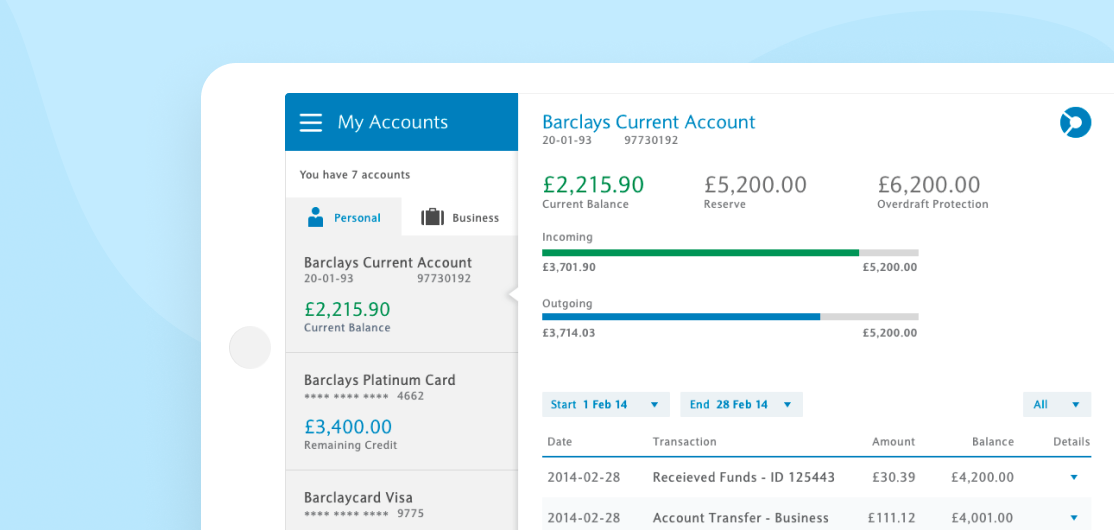1114x530 pixels.
Task: Open the End 28 Feb 14 date dropdown
Action: (x=740, y=404)
